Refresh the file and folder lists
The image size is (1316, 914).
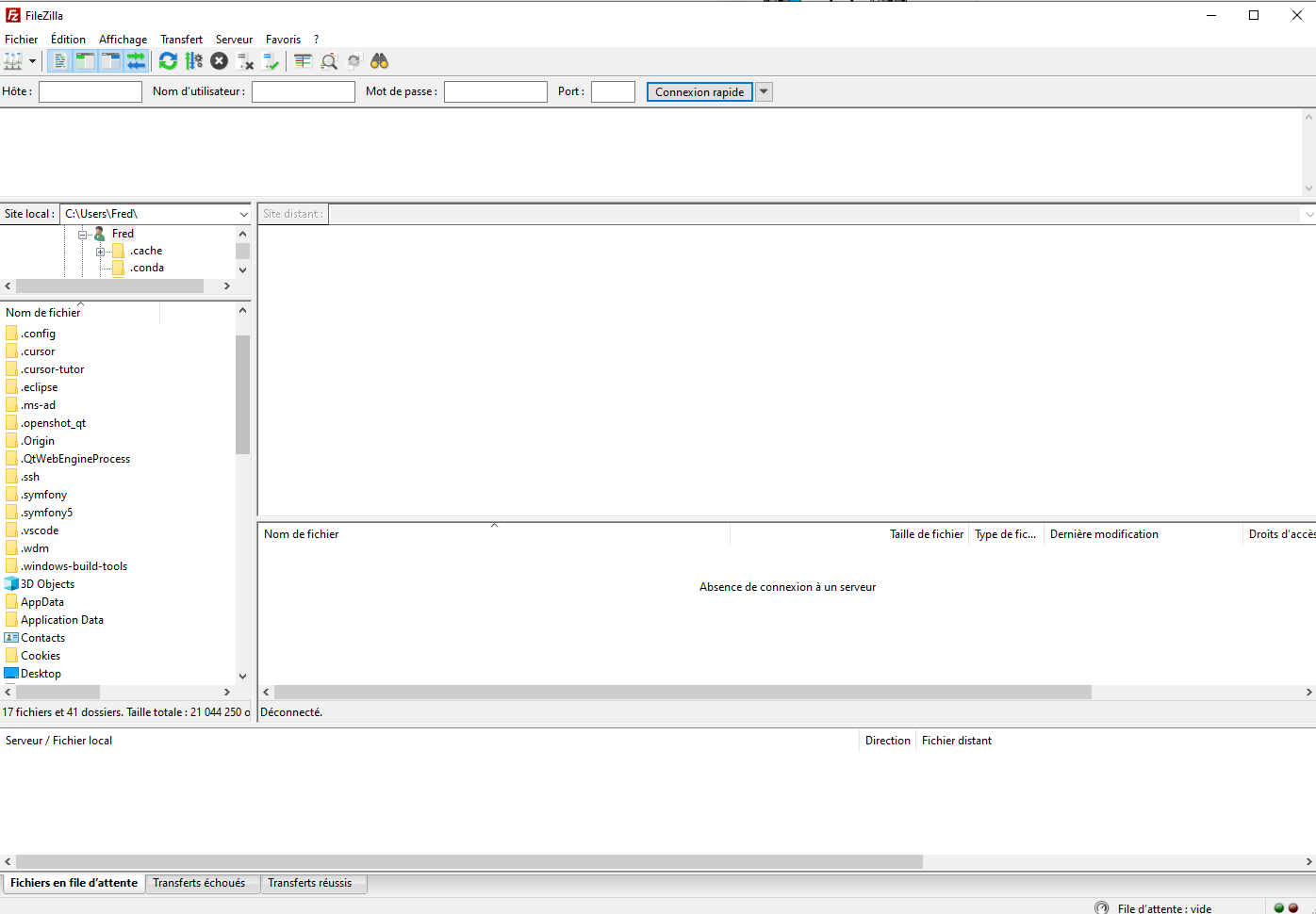(168, 61)
